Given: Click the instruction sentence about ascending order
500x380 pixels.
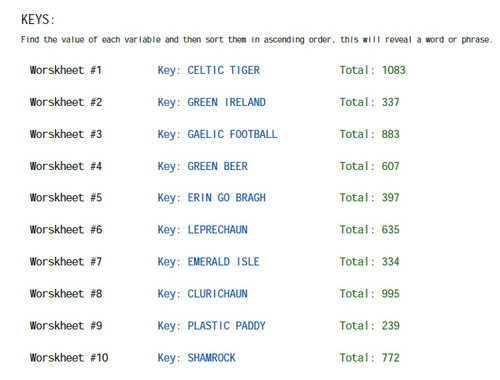Looking at the screenshot, I should [256, 40].
